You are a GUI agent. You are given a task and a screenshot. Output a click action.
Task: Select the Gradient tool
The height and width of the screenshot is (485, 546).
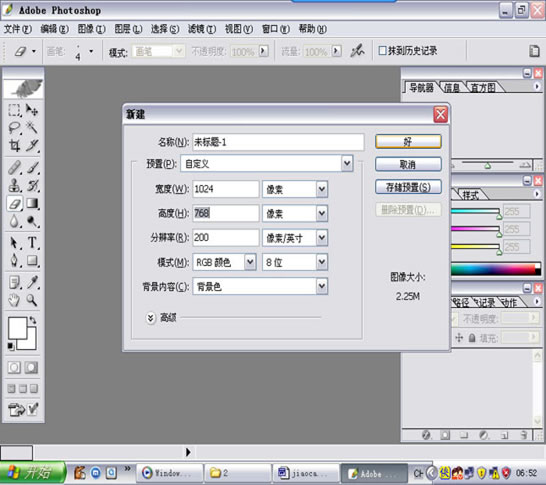pyautogui.click(x=32, y=203)
